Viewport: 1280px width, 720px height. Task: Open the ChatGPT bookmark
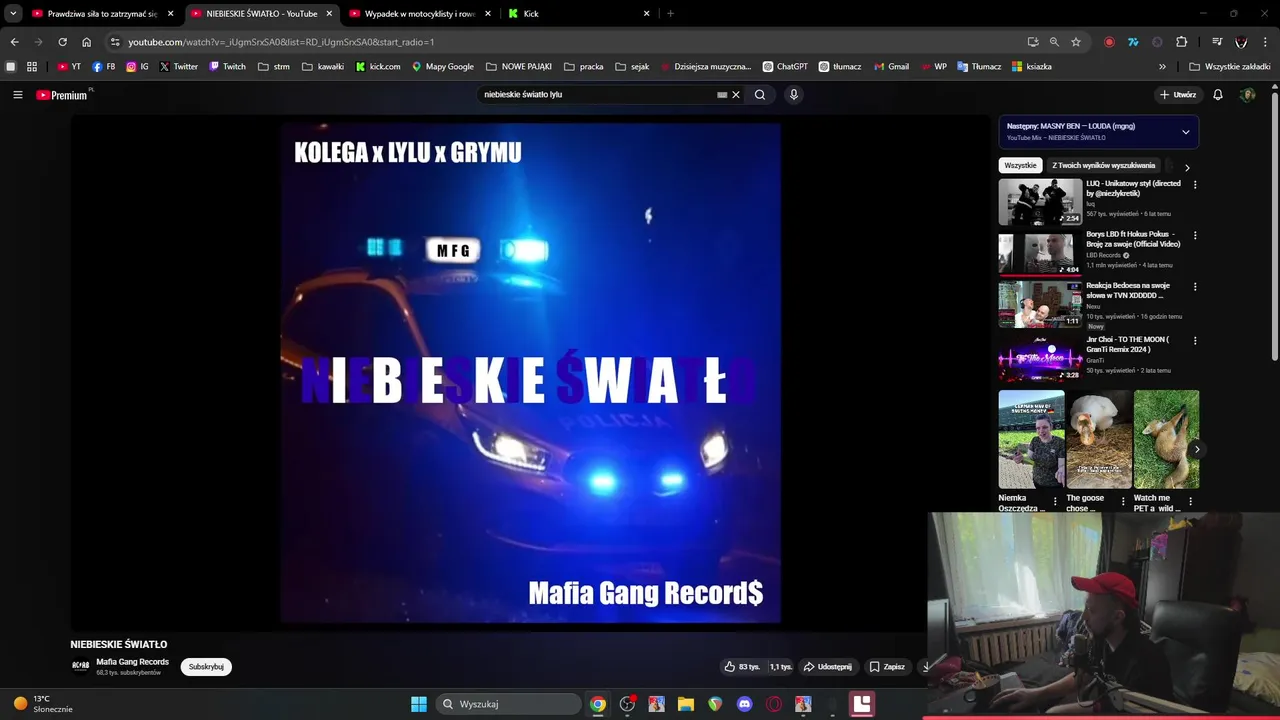(785, 67)
